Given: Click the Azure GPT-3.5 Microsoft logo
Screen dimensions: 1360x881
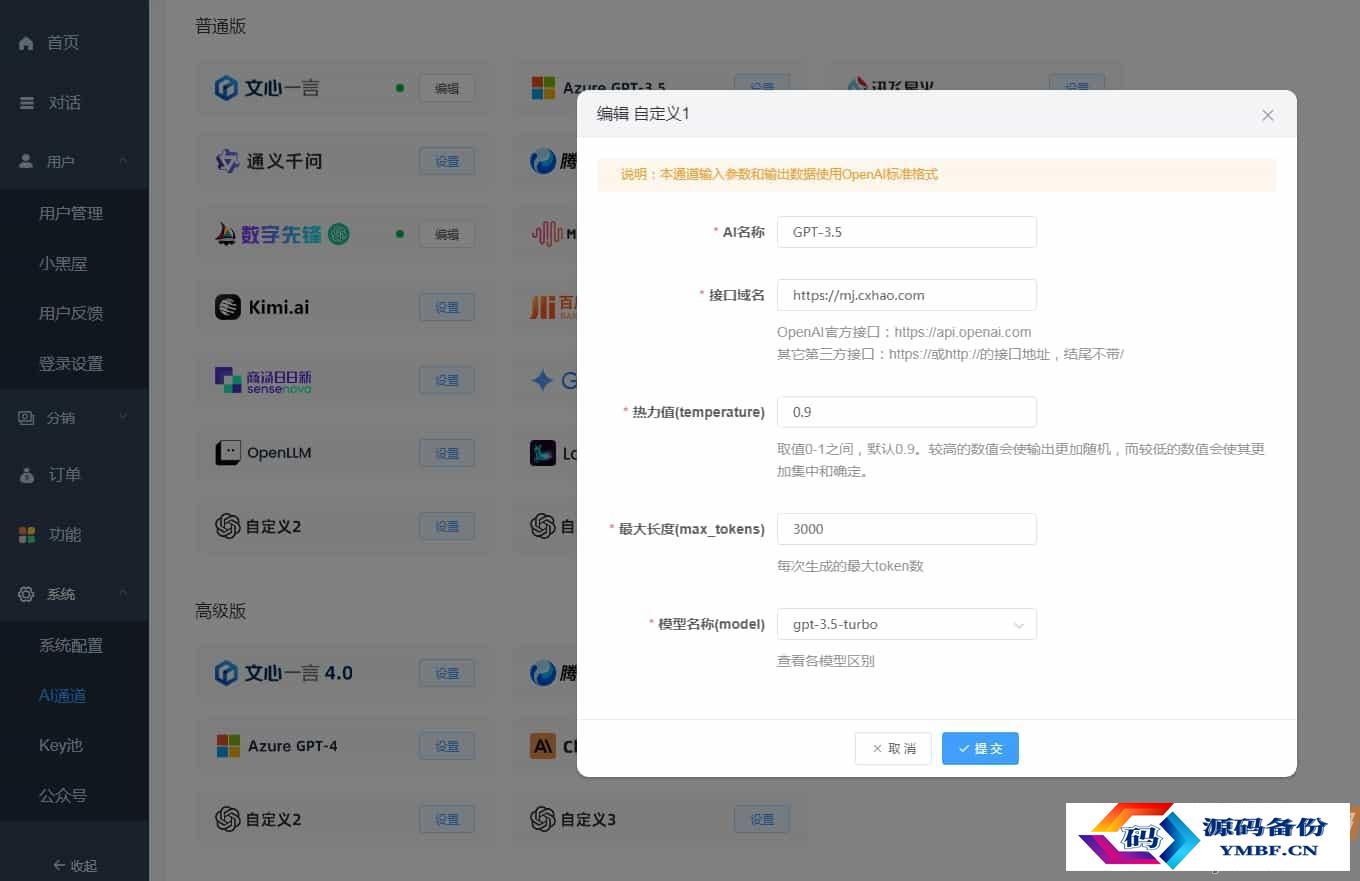Looking at the screenshot, I should (x=543, y=88).
